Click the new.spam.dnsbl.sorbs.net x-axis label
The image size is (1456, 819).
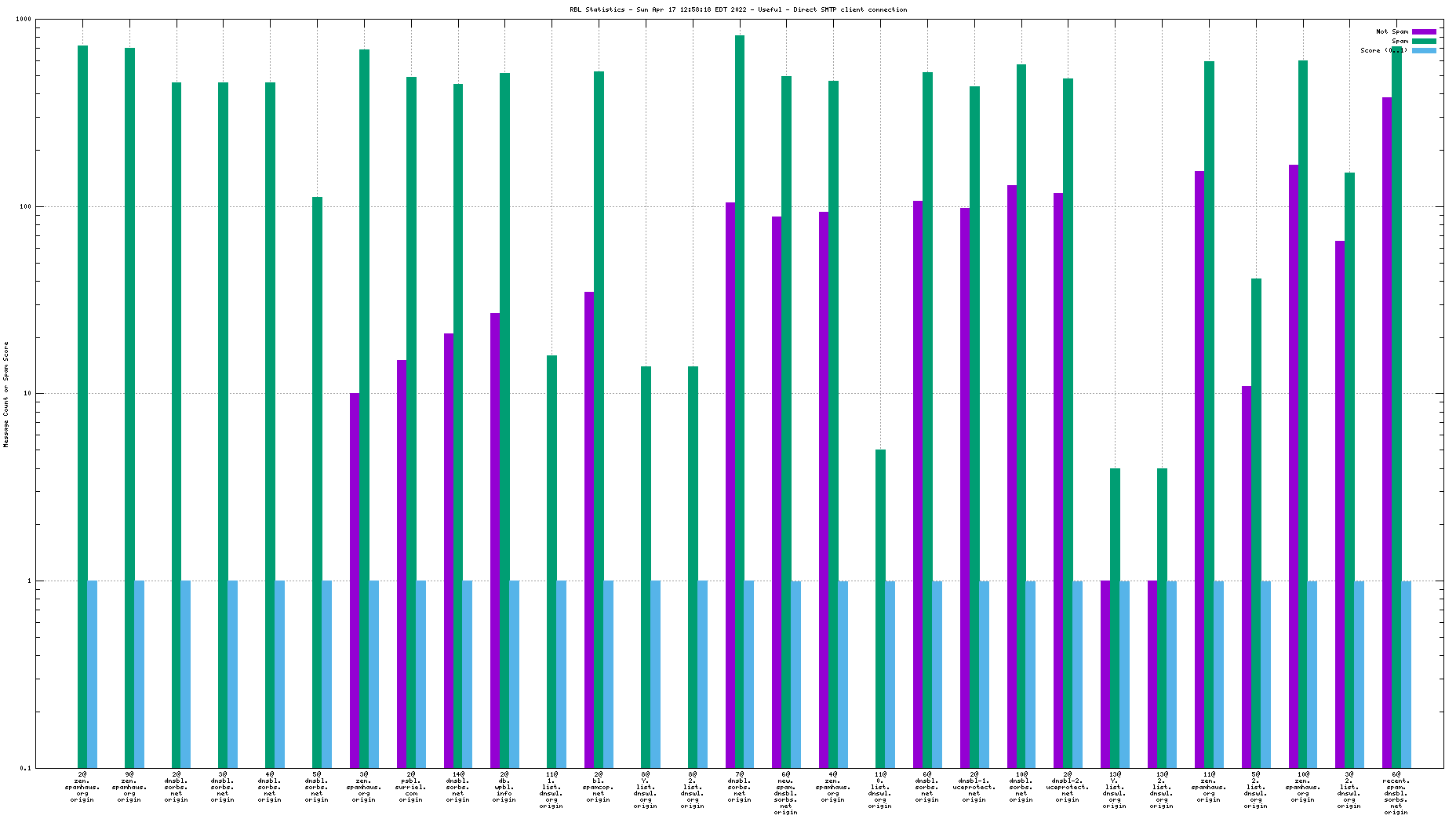(786, 792)
